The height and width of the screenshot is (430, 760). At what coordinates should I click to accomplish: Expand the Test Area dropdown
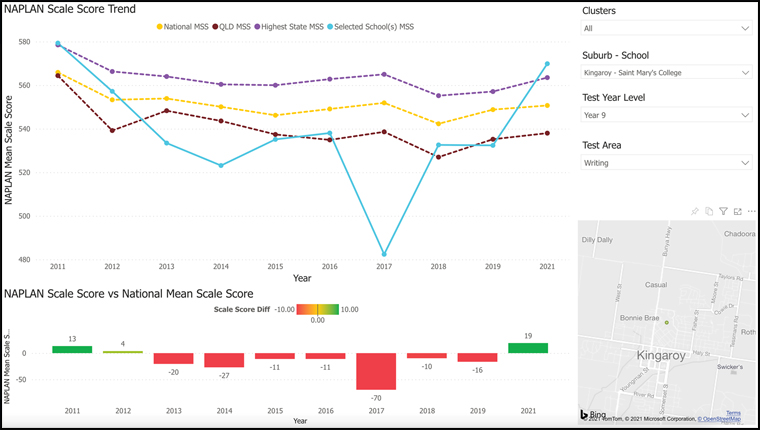(666, 162)
